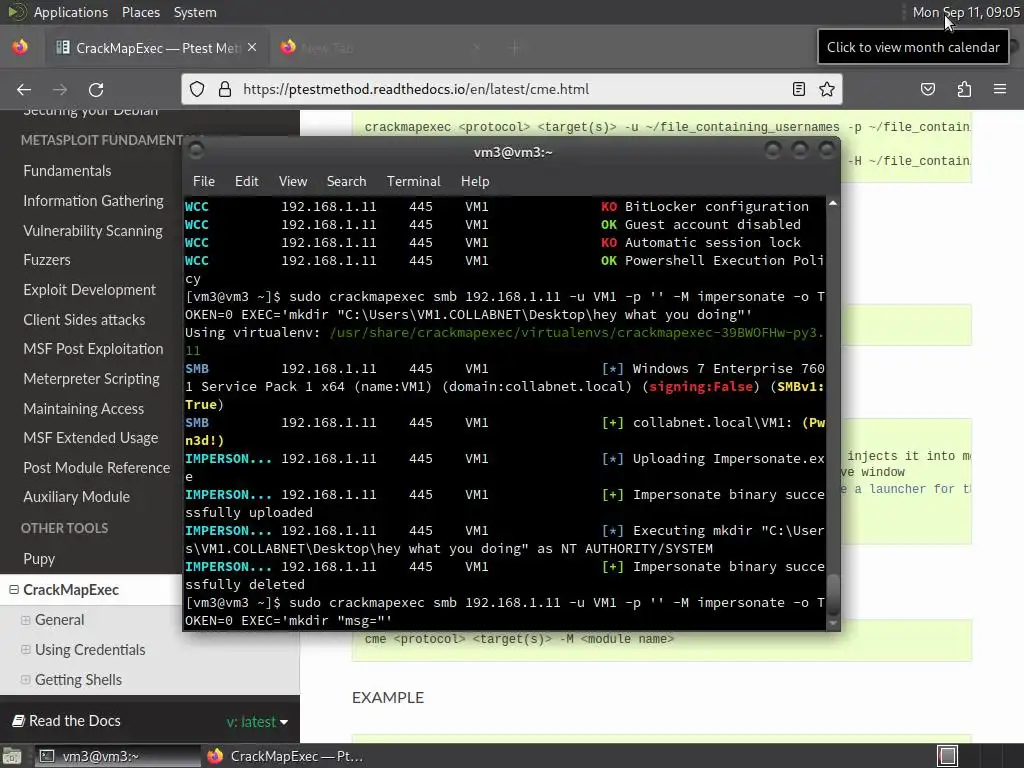The height and width of the screenshot is (768, 1024).
Task: Open the Information Gathering sidebar link
Action: tap(93, 201)
